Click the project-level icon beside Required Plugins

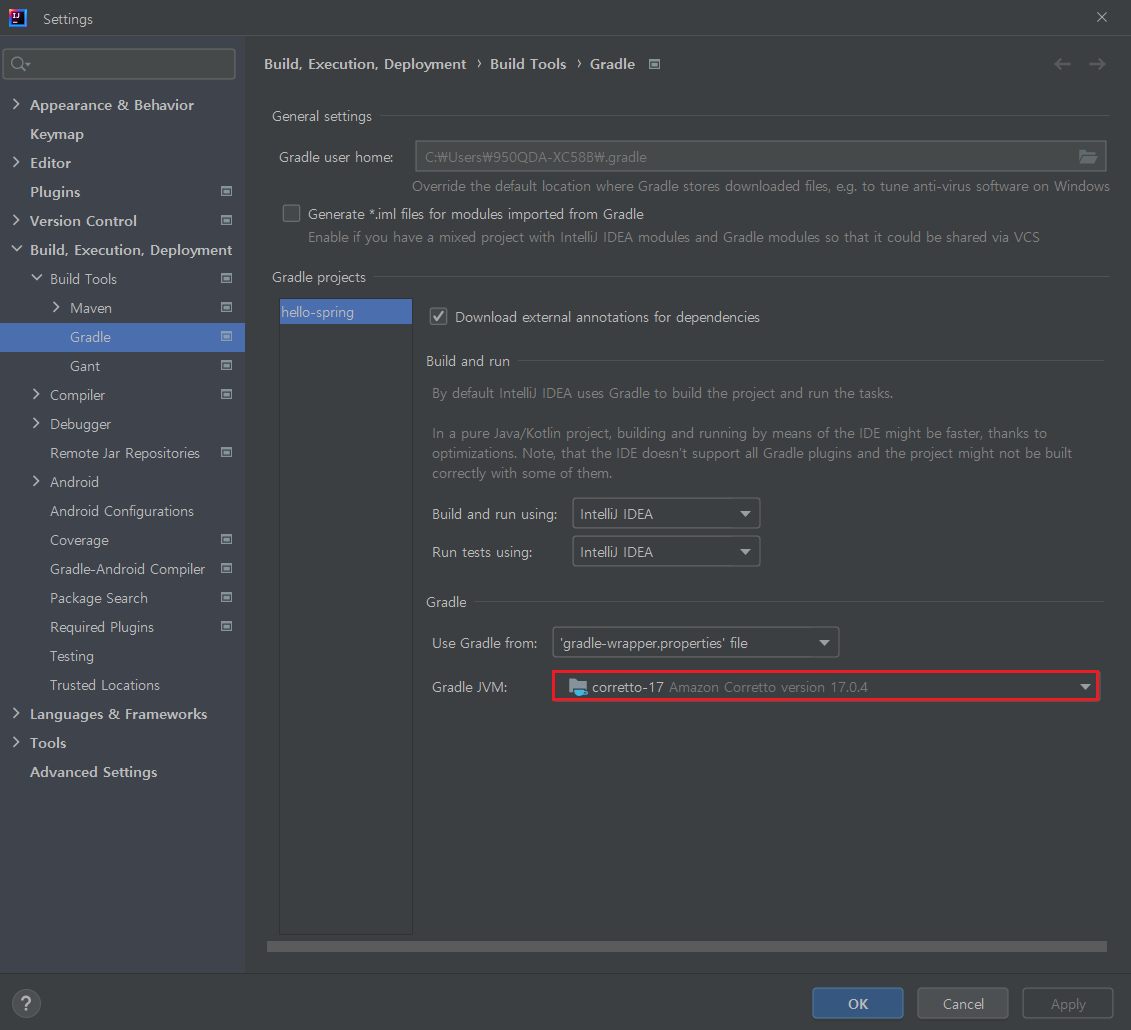tap(226, 627)
